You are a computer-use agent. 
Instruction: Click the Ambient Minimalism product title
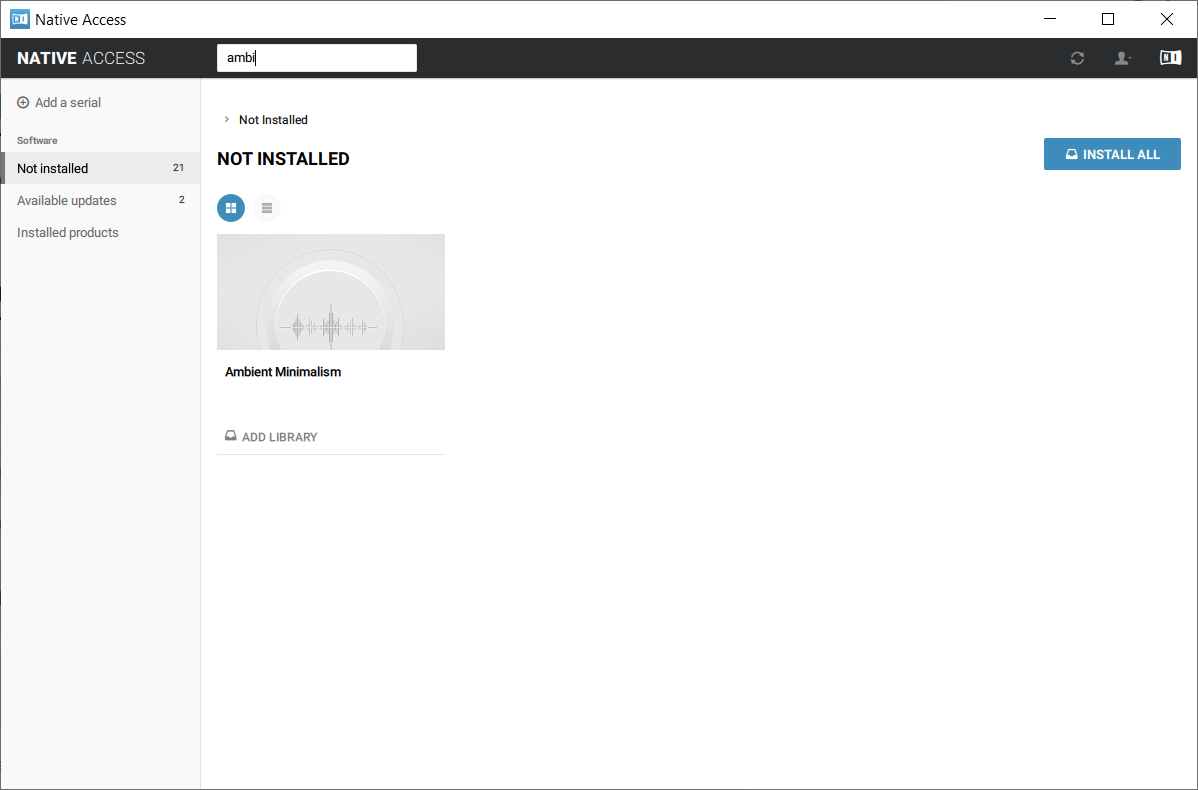pos(283,372)
